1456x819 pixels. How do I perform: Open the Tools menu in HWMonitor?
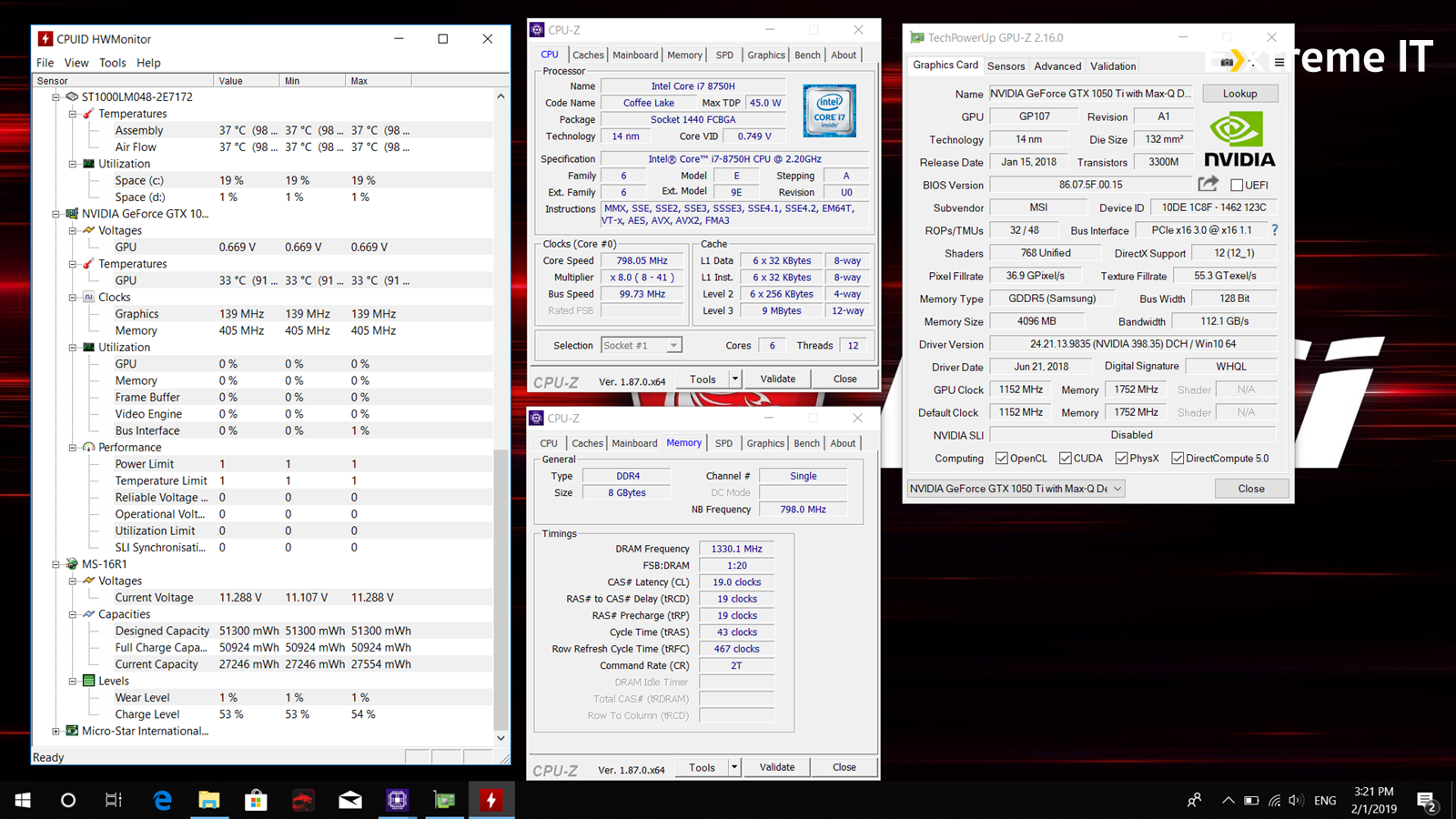[112, 63]
